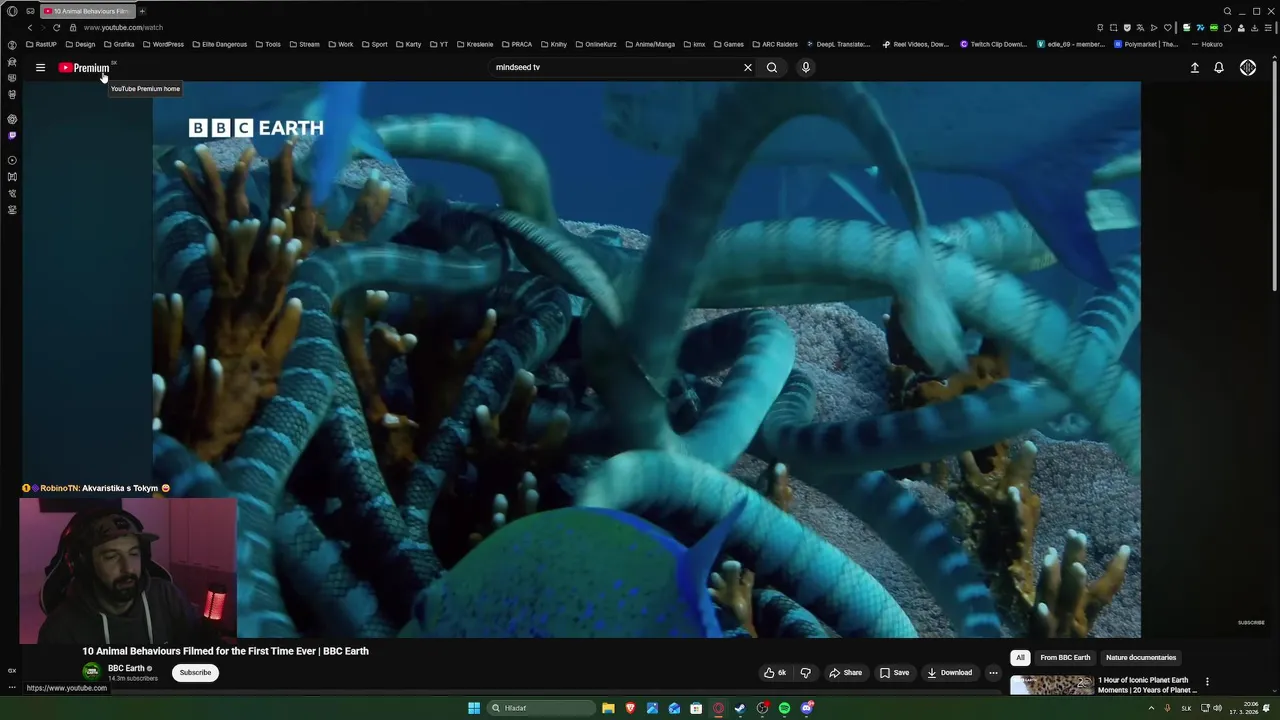This screenshot has height=720, width=1280.
Task: Click the taskbar search box Hľadať
Action: (541, 708)
